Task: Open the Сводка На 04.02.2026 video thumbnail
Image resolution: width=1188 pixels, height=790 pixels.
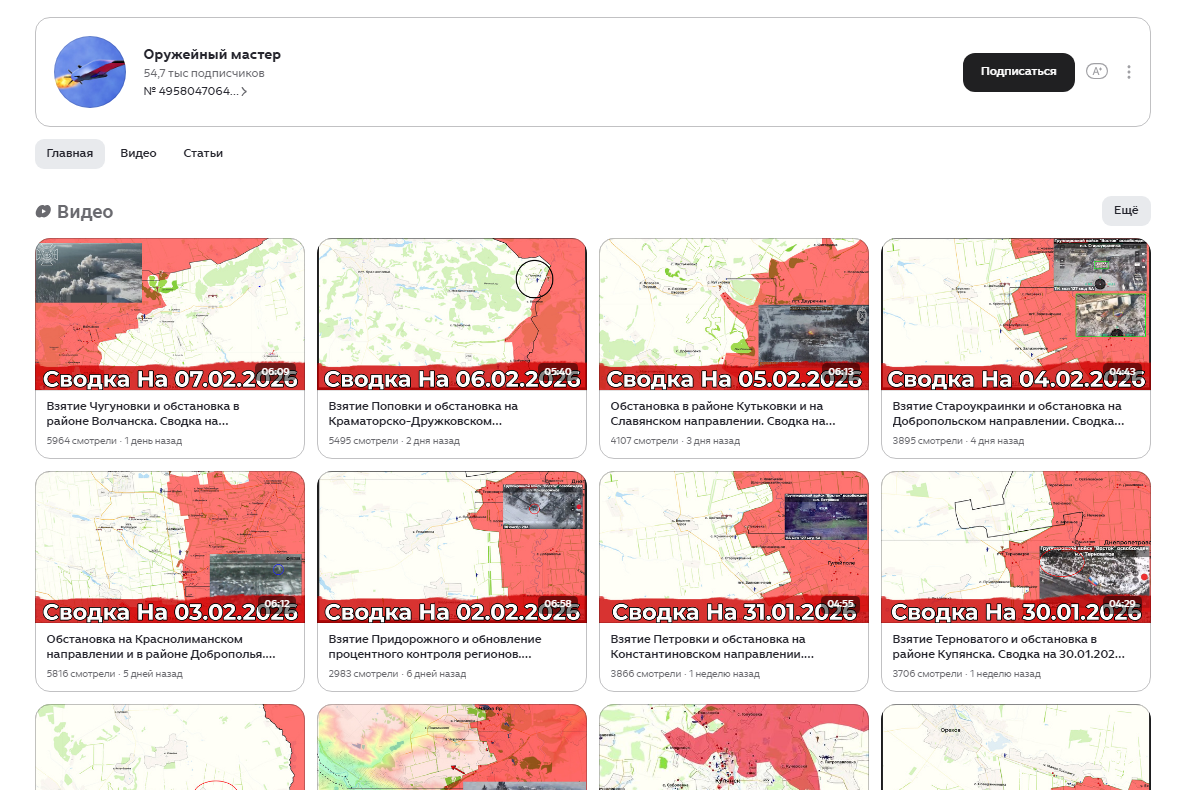Action: pos(1016,313)
